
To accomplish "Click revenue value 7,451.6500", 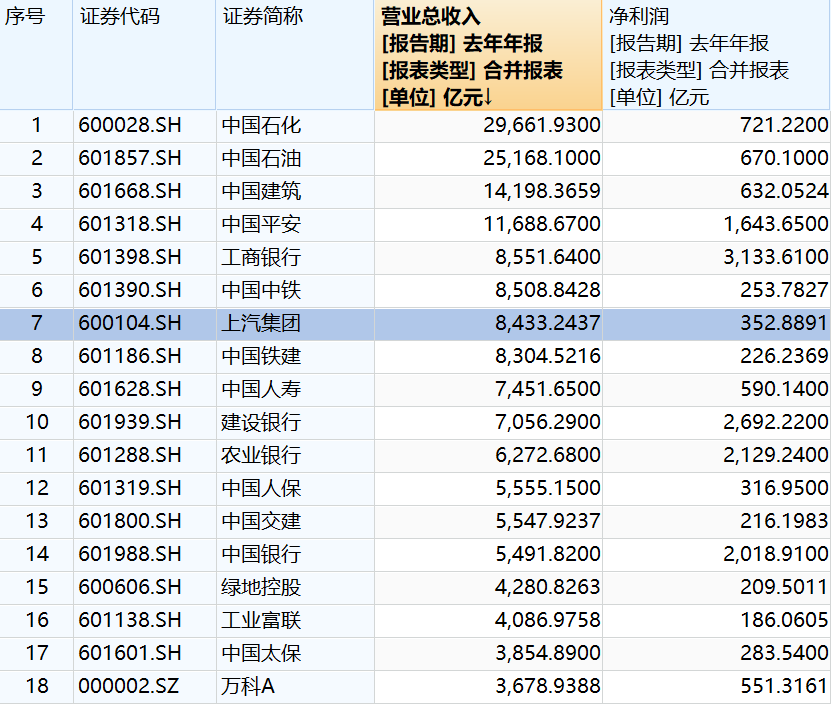I will point(547,389).
